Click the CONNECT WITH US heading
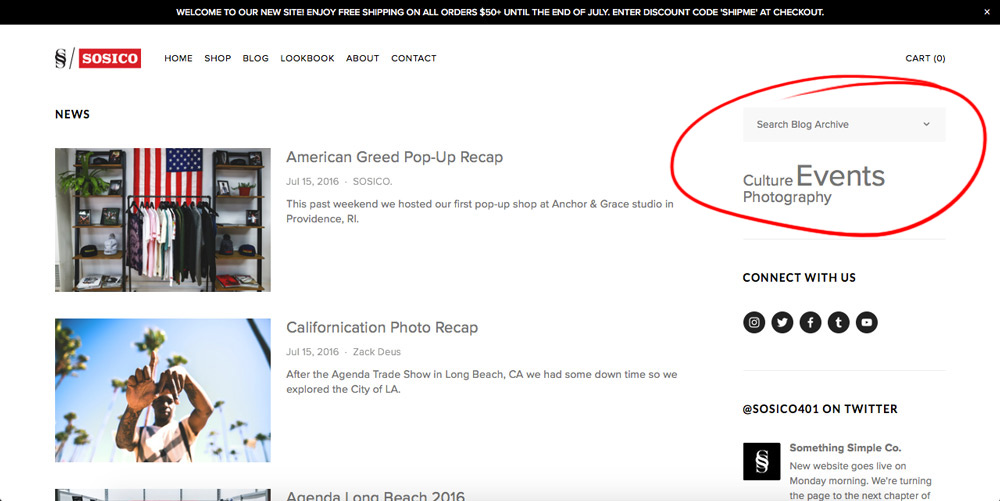Viewport: 1000px width, 501px height. (799, 278)
